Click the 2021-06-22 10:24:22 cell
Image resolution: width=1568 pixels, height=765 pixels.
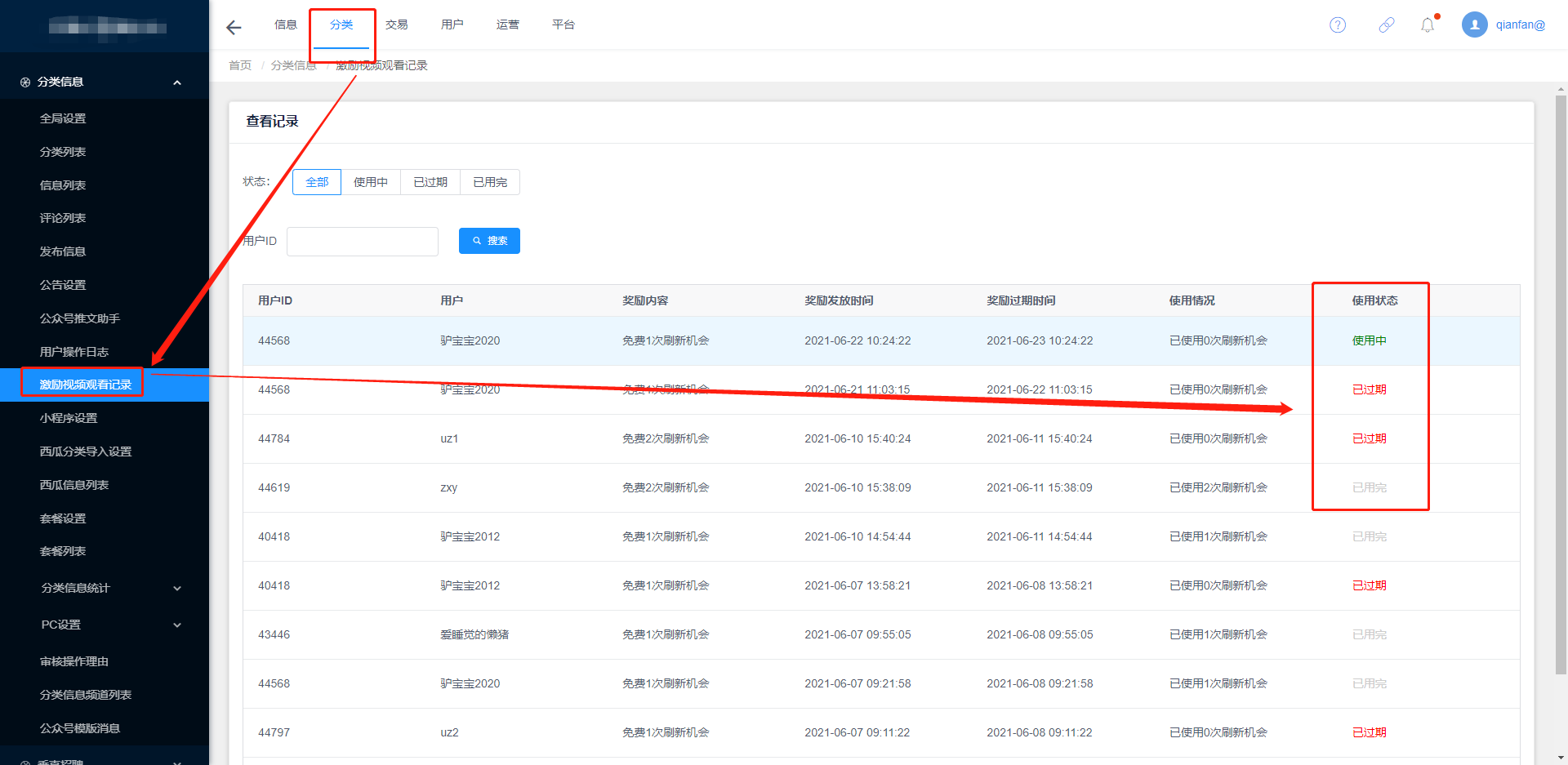pos(857,340)
